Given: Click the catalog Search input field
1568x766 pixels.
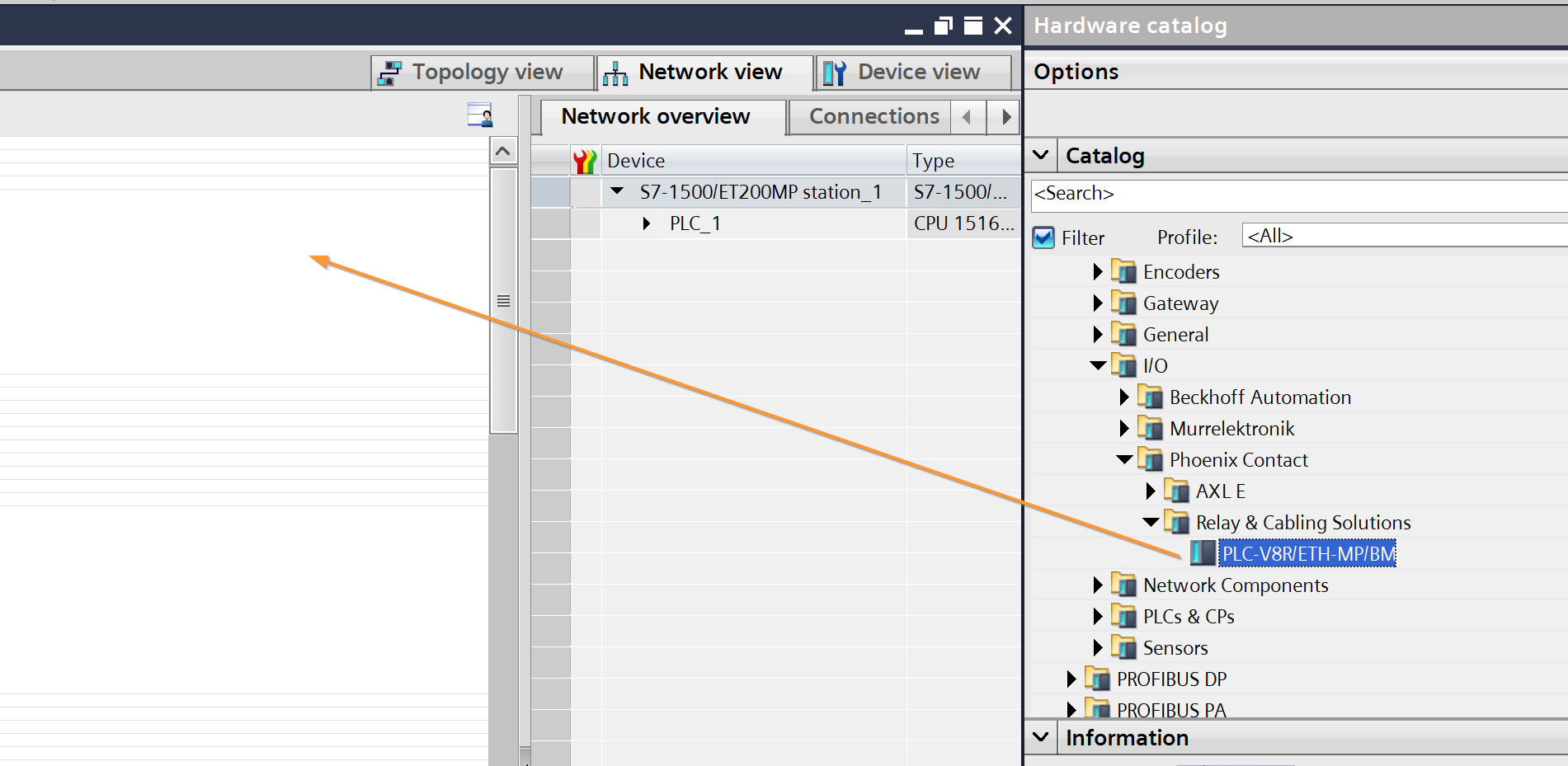Looking at the screenshot, I should tap(1295, 194).
